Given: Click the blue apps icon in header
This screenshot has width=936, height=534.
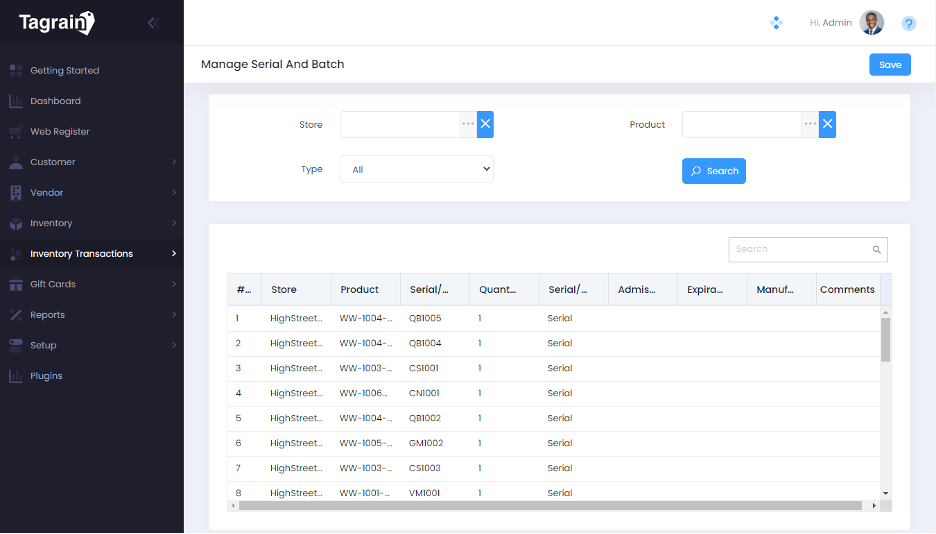Looking at the screenshot, I should (x=777, y=23).
